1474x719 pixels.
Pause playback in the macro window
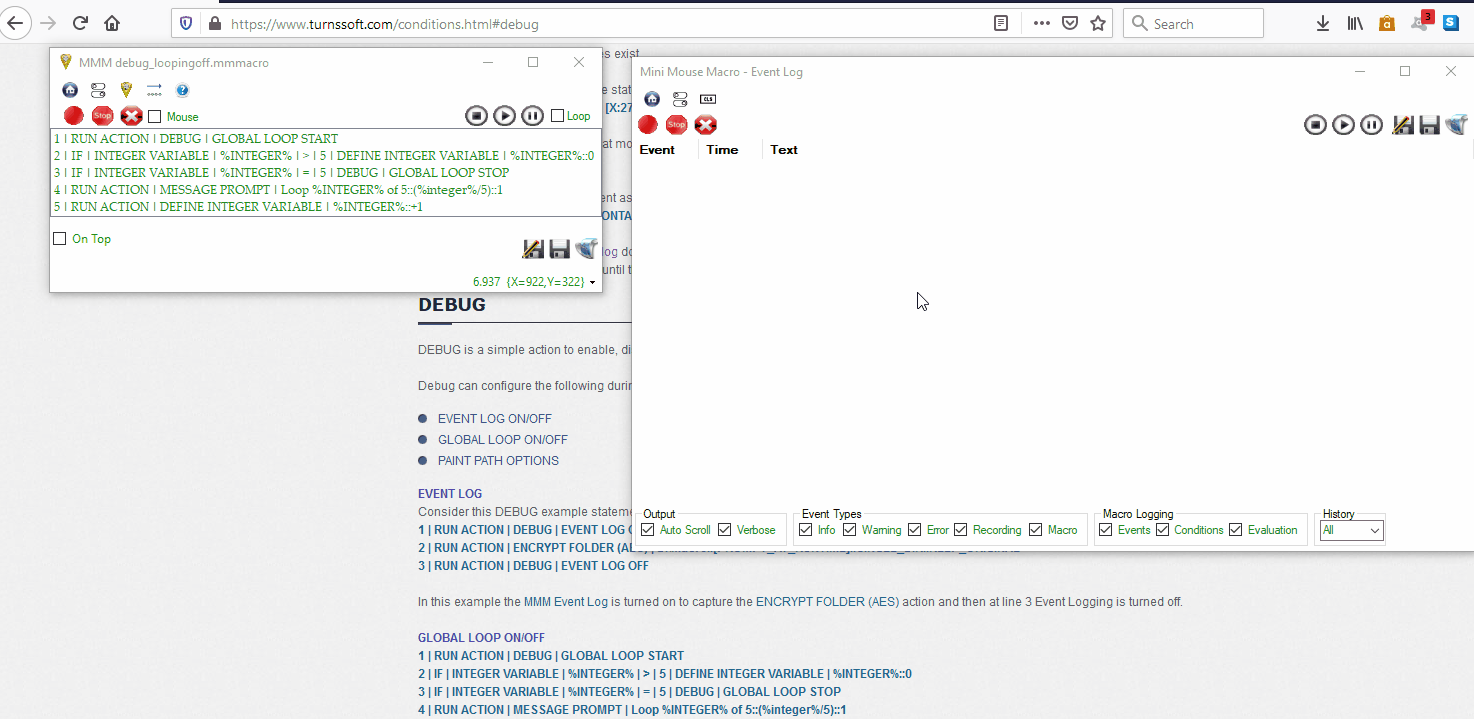[x=532, y=116]
